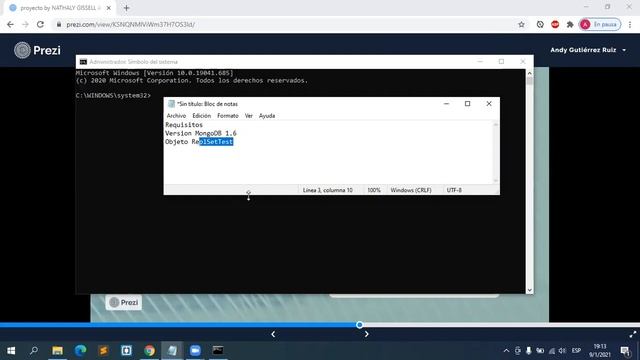640x360 pixels.
Task: Open taskbar search
Action: [34, 350]
